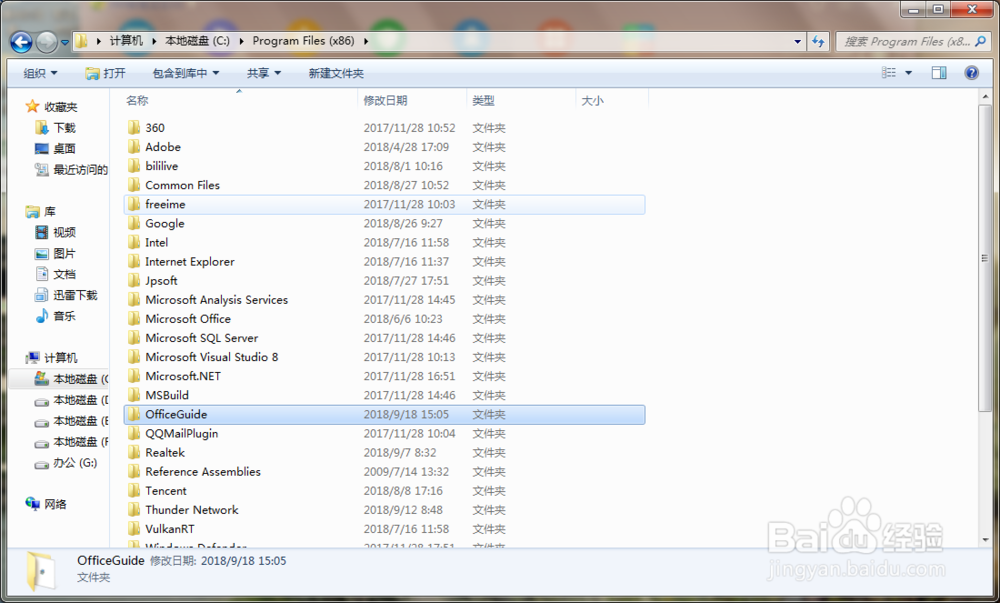Click the search magnifier icon
The image size is (1000, 603).
tap(980, 41)
